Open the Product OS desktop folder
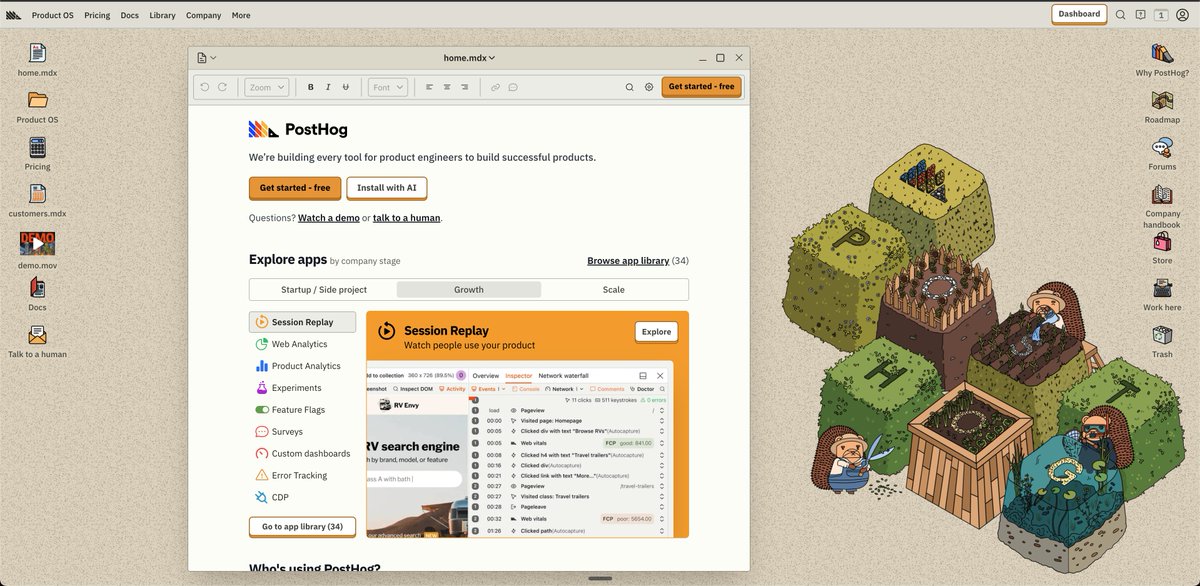This screenshot has height=586, width=1200. point(38,100)
